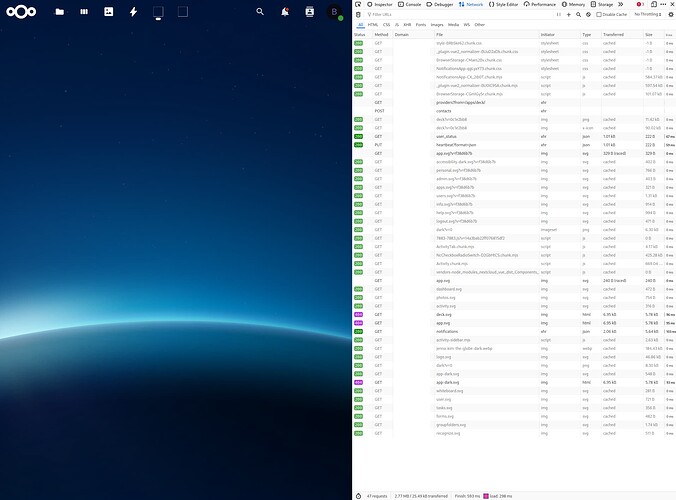676x500 pixels.
Task: Open the unified search magnifier icon
Action: coord(260,12)
